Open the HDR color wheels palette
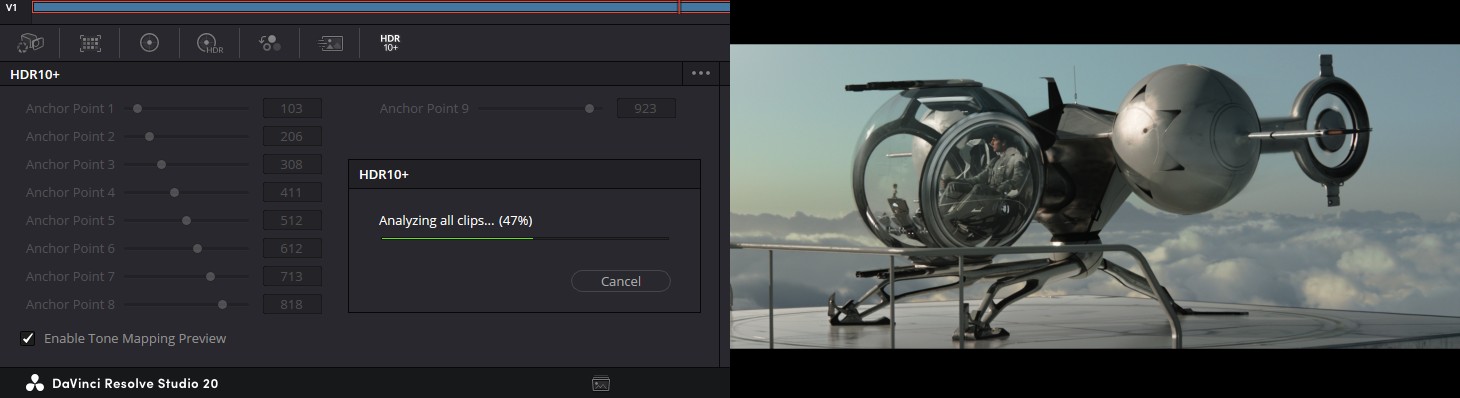Image resolution: width=1460 pixels, height=398 pixels. tap(210, 43)
